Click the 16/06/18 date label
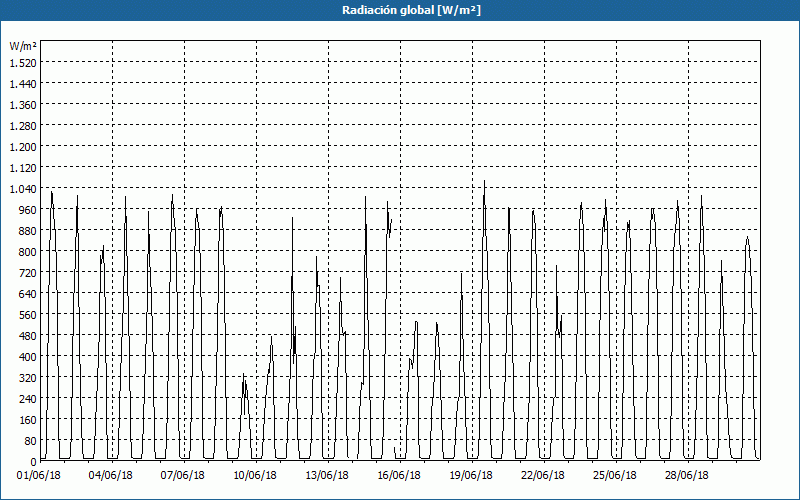This screenshot has width=800, height=500. (x=399, y=475)
